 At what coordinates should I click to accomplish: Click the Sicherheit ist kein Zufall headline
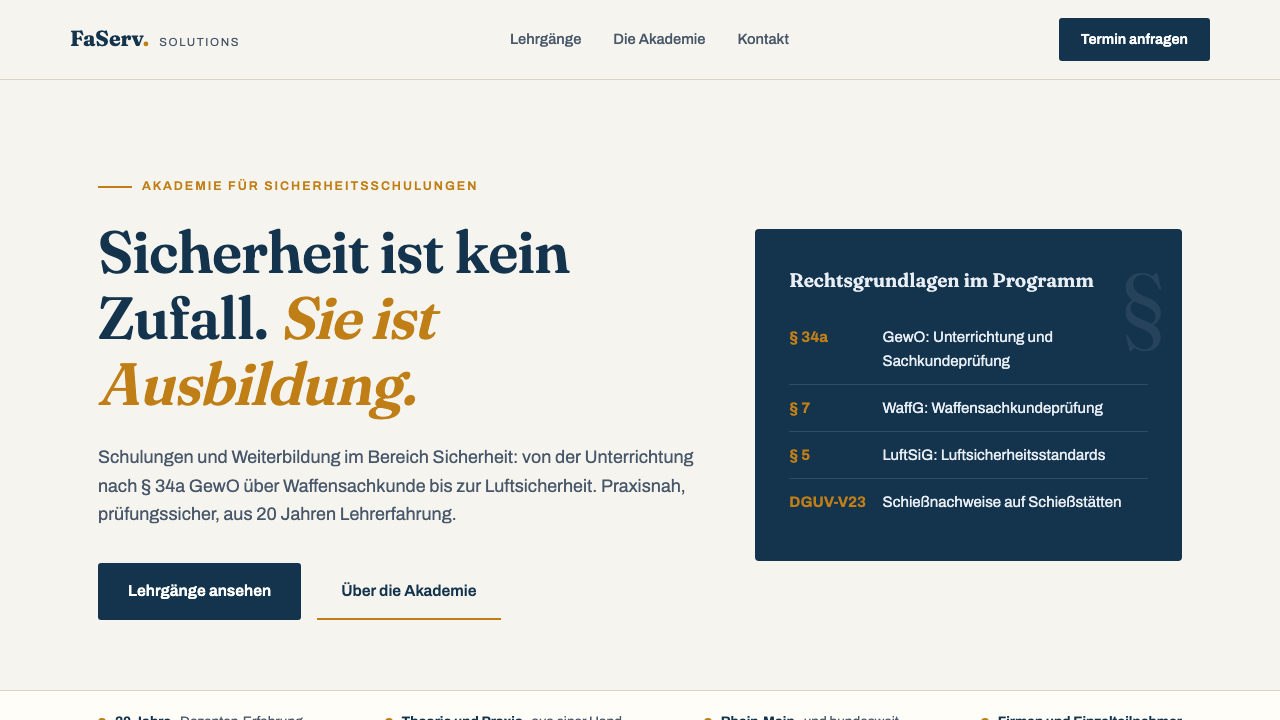334,318
